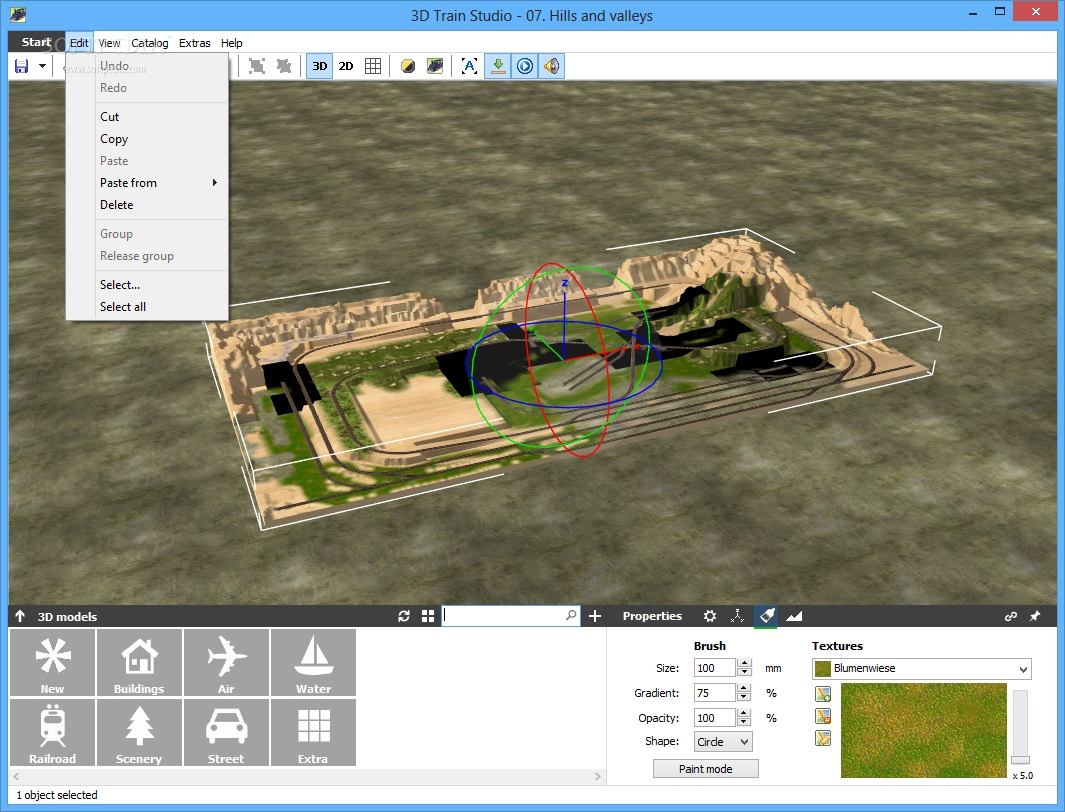
Task: Expand the Paste from submenu
Action: tap(147, 183)
